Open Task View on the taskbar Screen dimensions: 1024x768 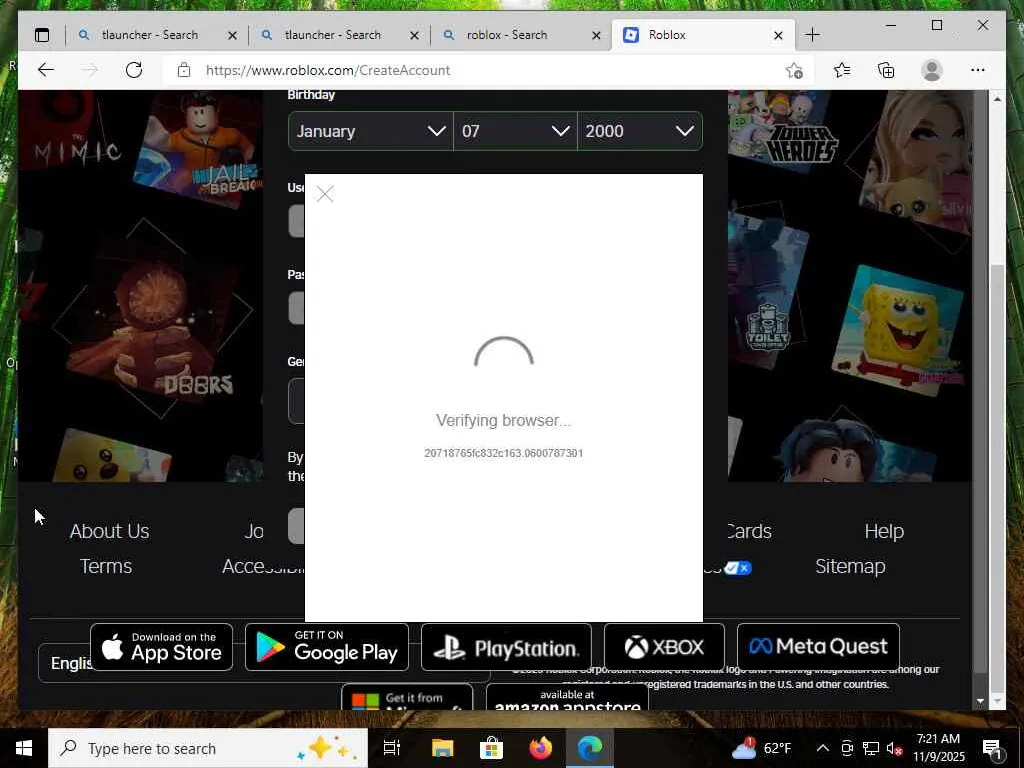click(392, 748)
